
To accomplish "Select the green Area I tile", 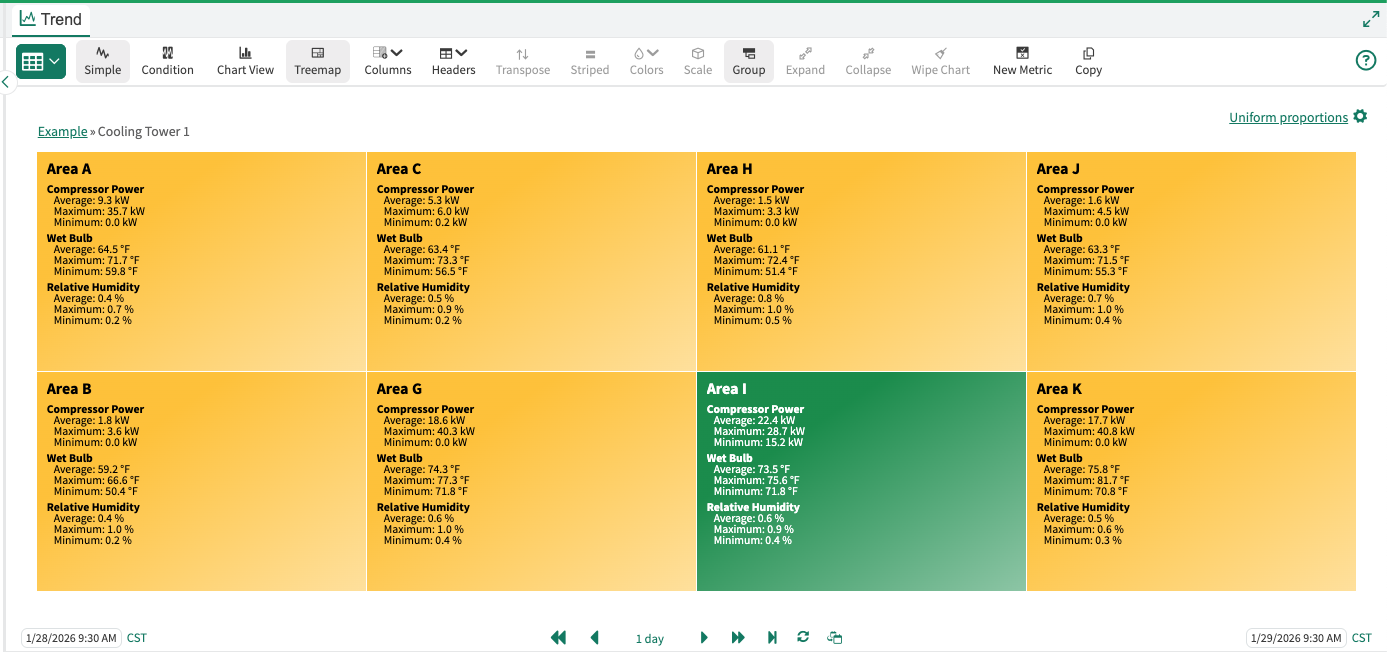I will pyautogui.click(x=861, y=481).
